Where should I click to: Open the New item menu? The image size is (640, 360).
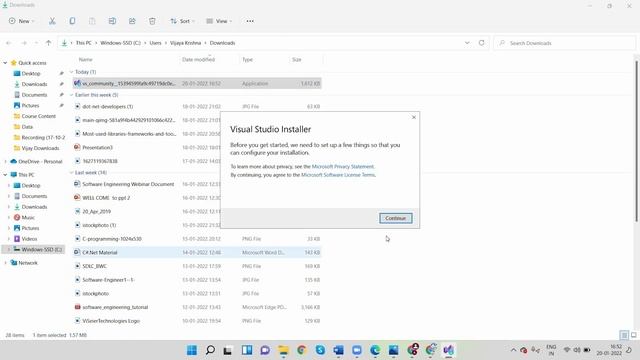point(21,21)
